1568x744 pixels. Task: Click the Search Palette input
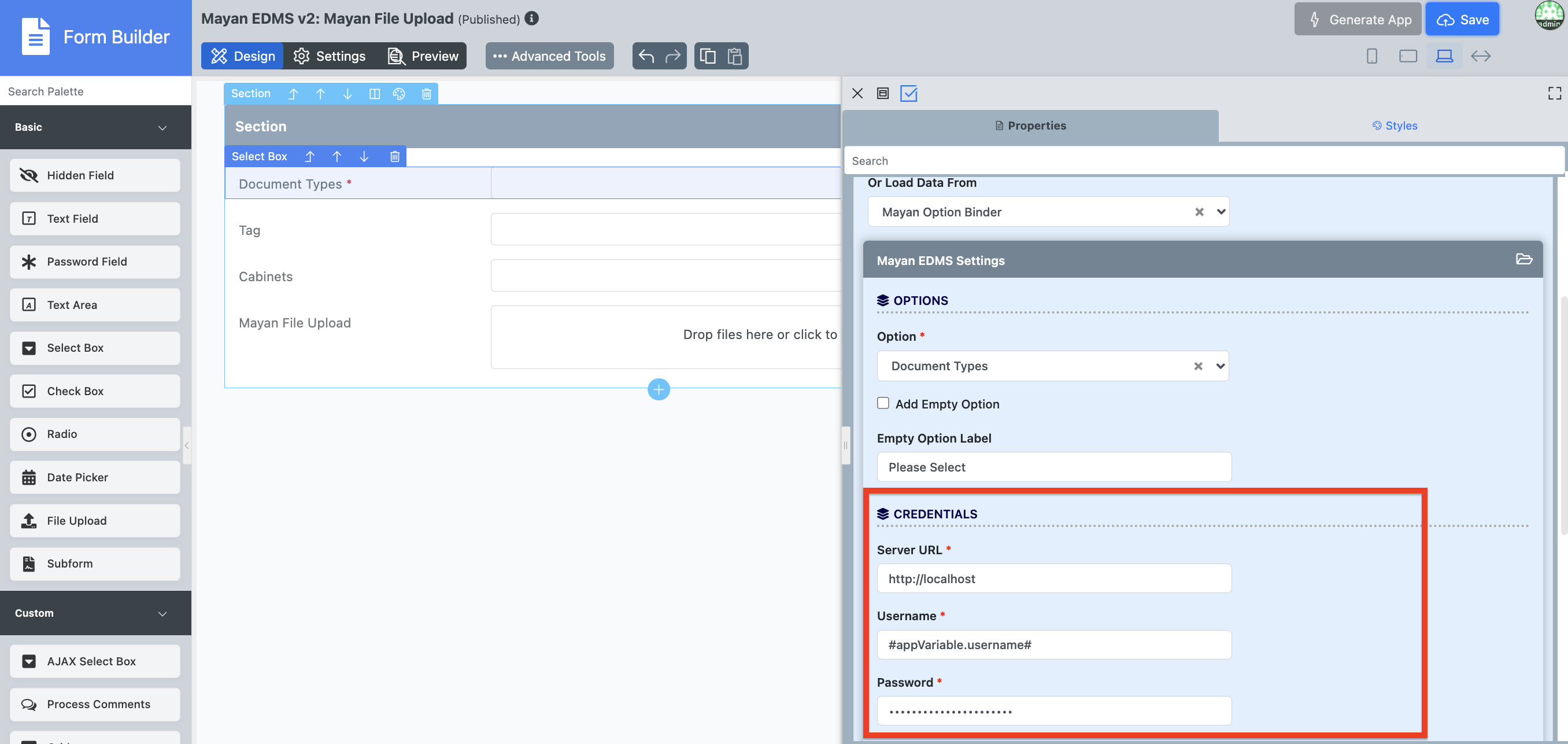95,91
